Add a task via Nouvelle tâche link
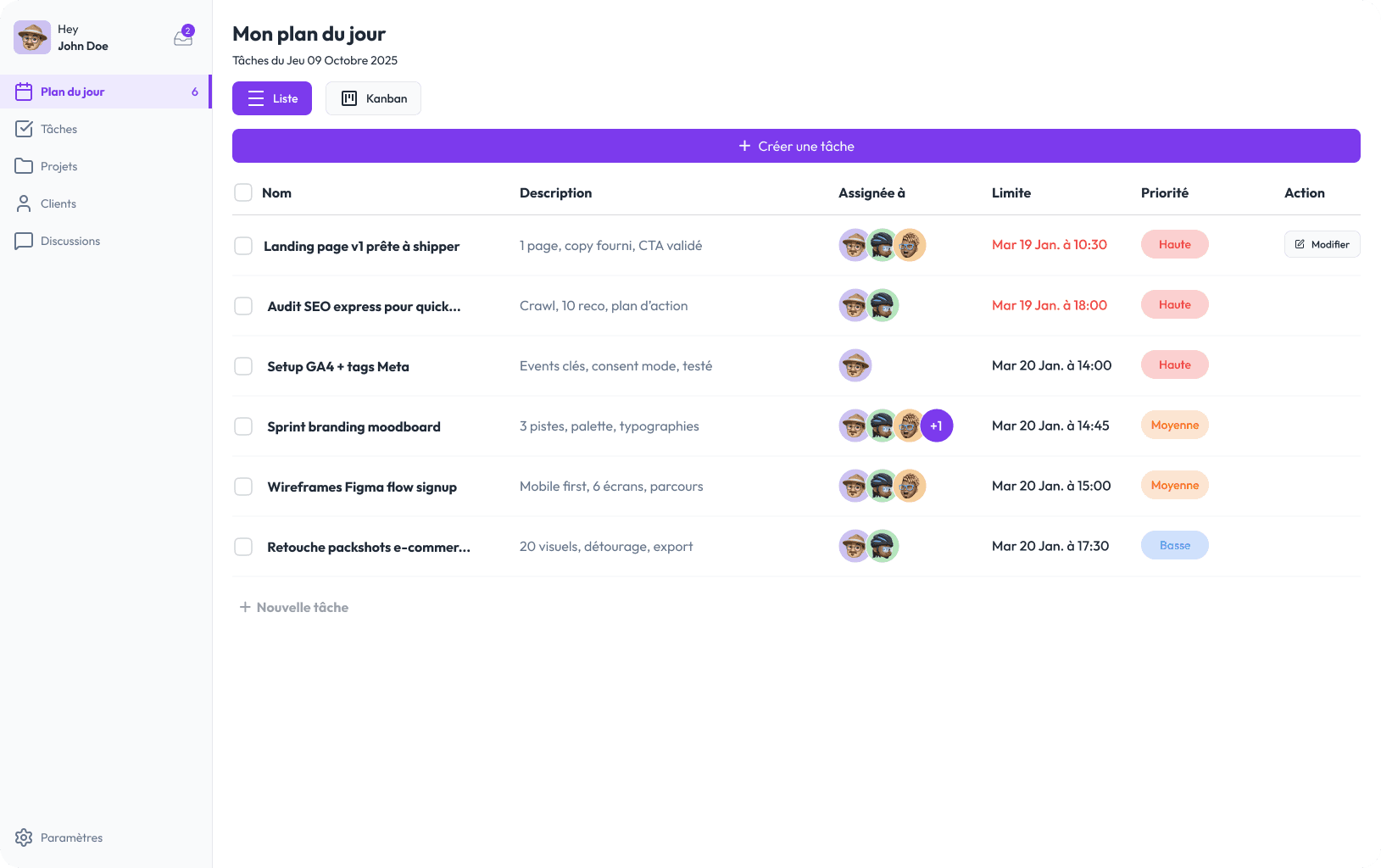The image size is (1381, 868). point(292,607)
